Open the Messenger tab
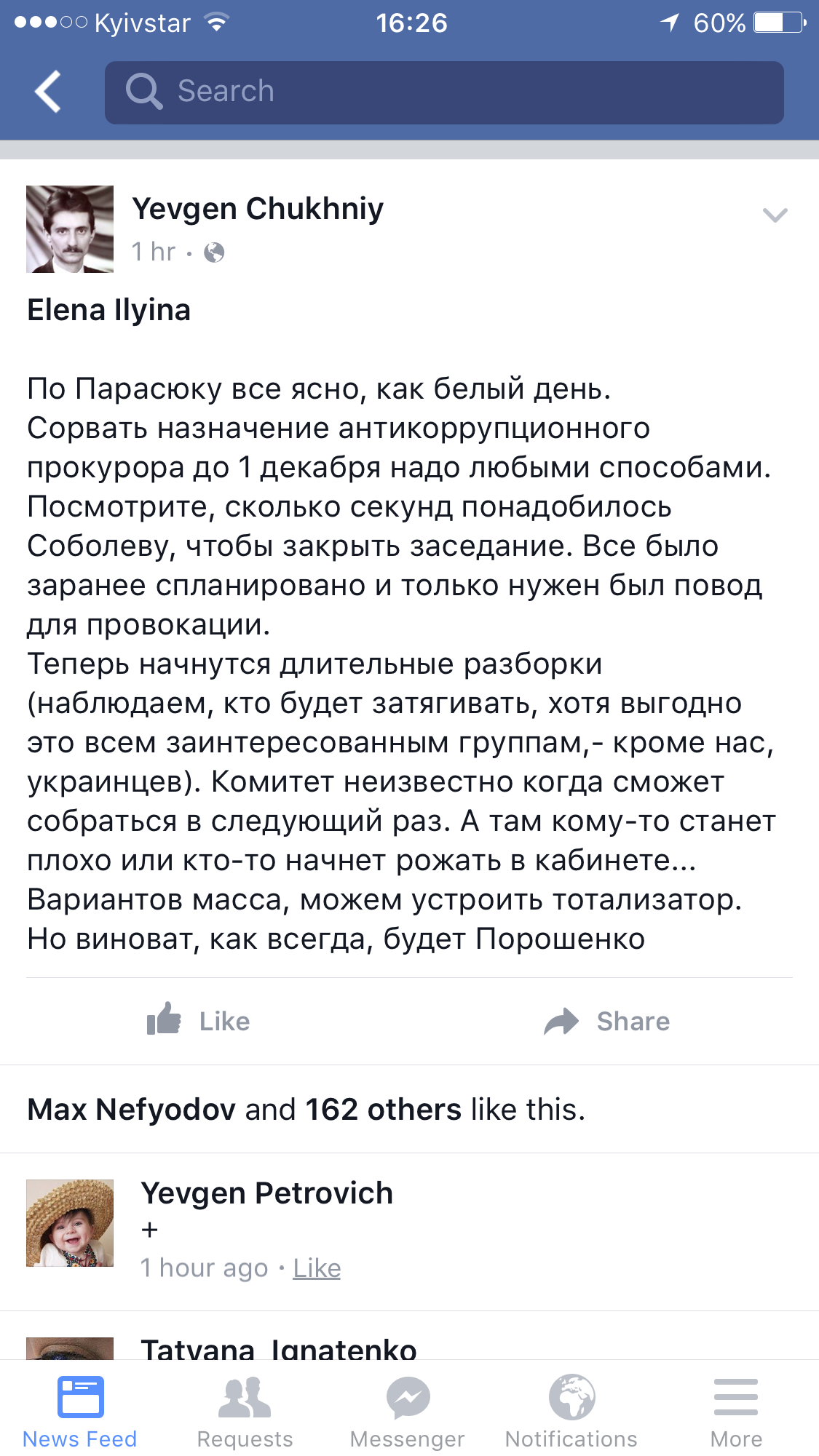Screen dimensions: 819x1456 (408, 1412)
